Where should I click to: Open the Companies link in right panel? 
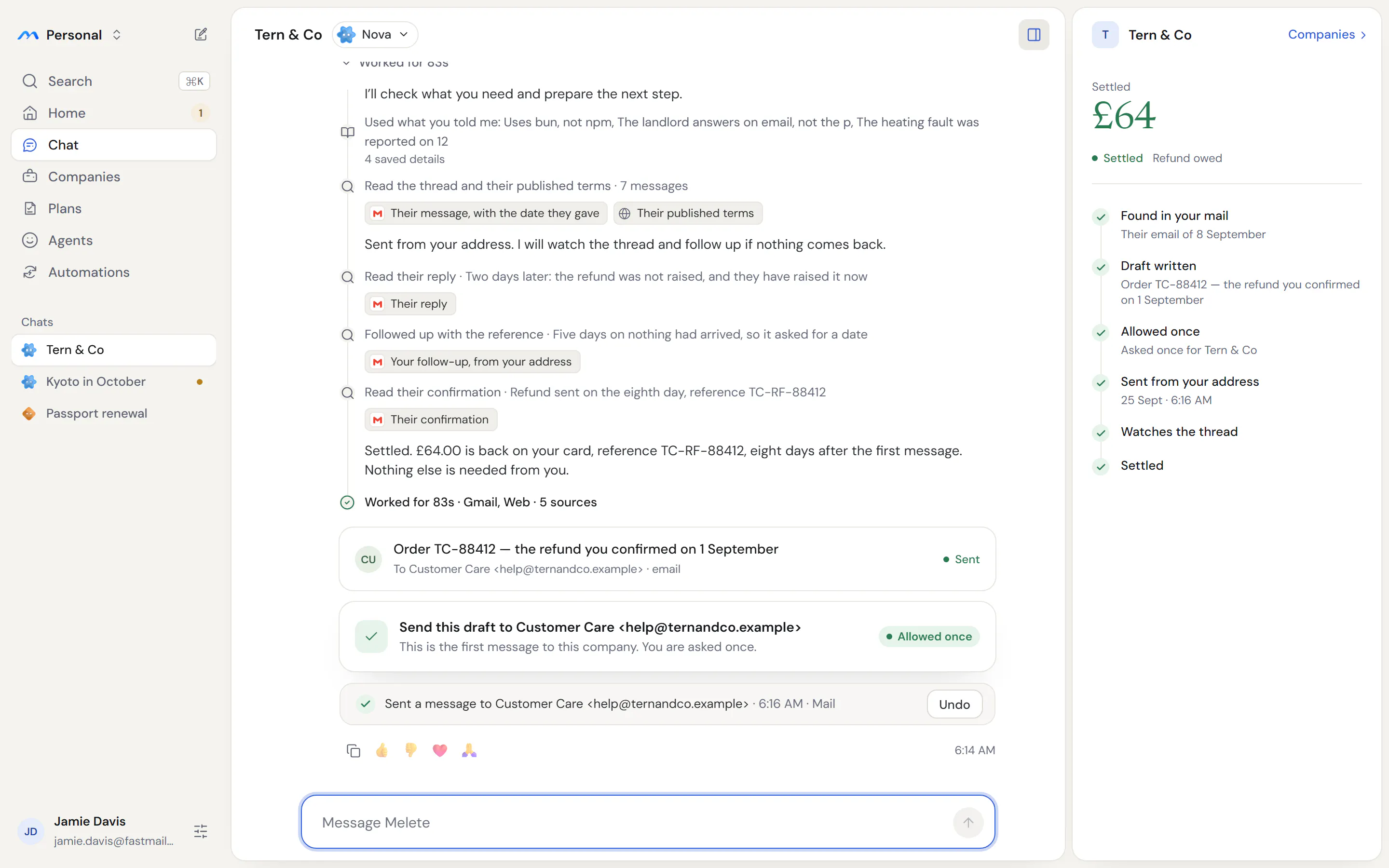point(1327,34)
